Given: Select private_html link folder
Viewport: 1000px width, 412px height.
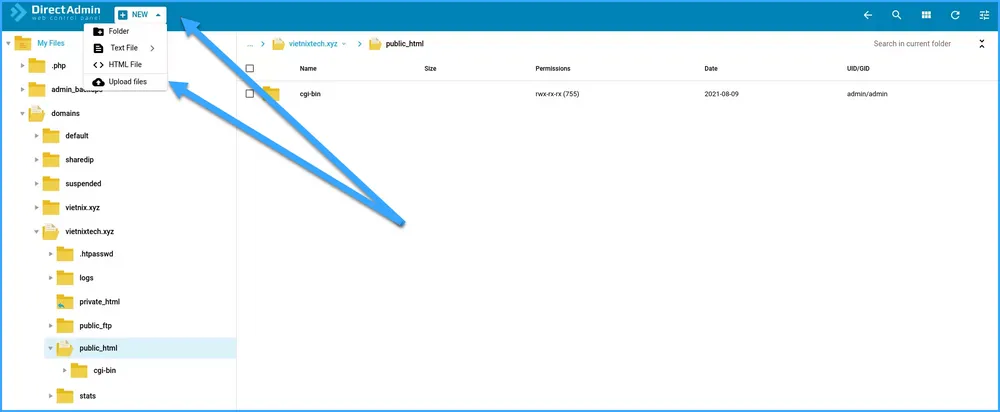Looking at the screenshot, I should click(x=100, y=302).
